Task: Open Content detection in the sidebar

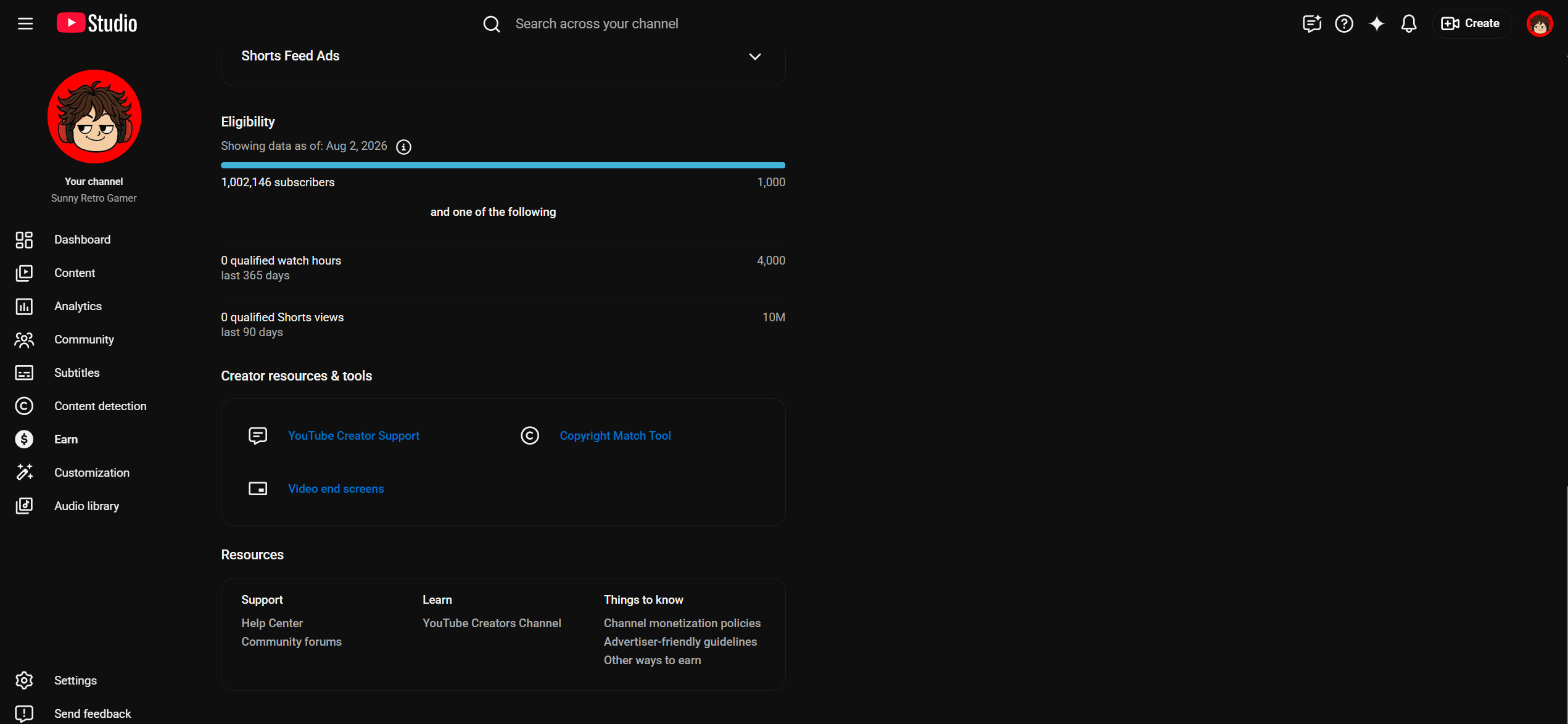Action: [x=101, y=406]
